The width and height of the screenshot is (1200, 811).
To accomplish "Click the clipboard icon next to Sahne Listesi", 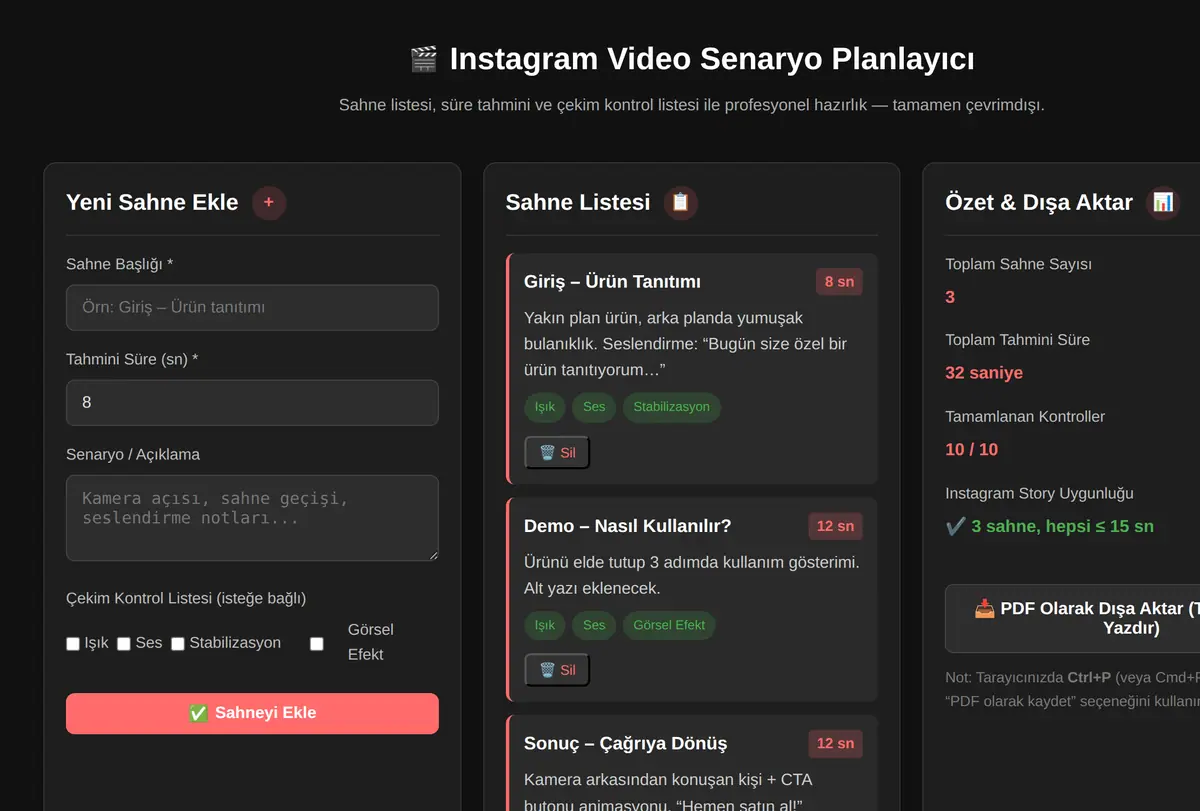I will click(681, 203).
